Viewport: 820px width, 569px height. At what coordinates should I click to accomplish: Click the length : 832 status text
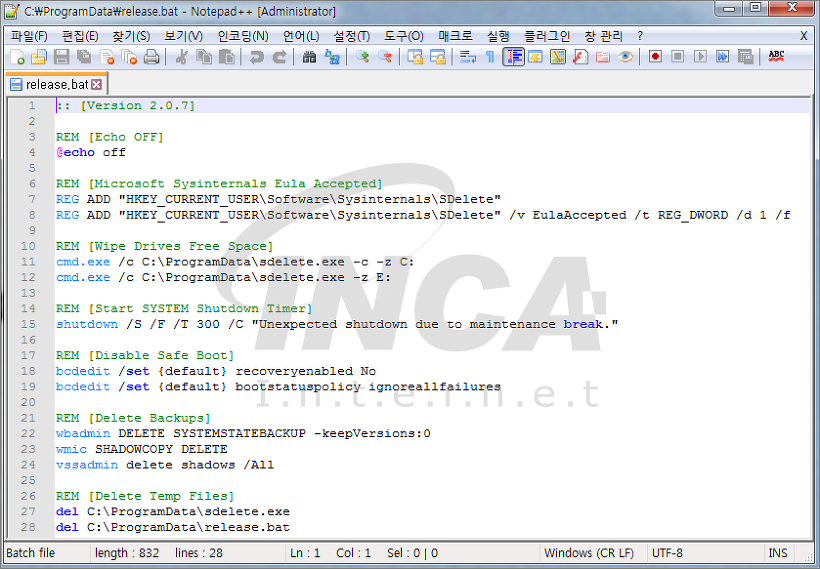pyautogui.click(x=127, y=553)
